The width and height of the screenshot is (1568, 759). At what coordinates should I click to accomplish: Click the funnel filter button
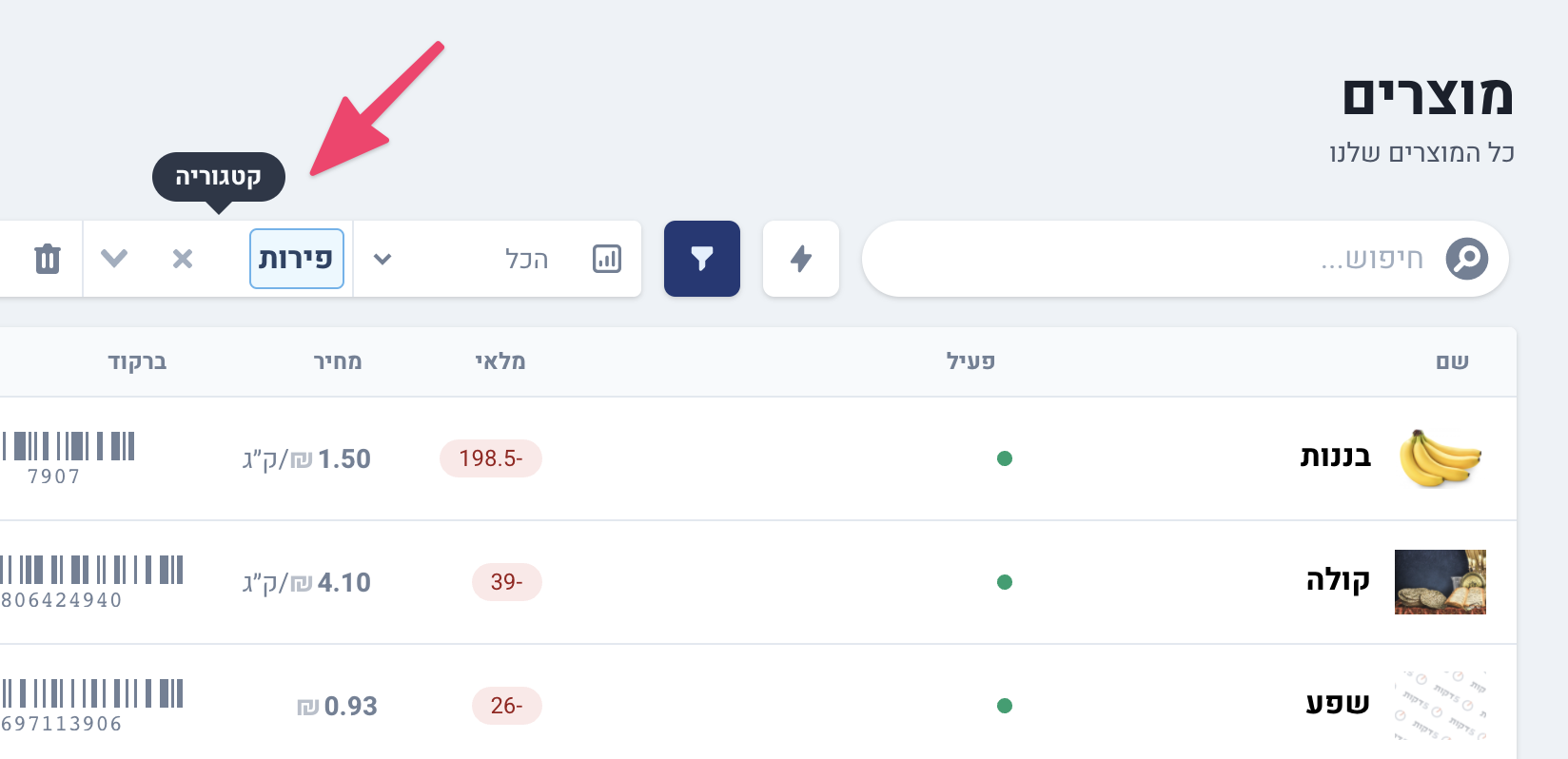[702, 259]
